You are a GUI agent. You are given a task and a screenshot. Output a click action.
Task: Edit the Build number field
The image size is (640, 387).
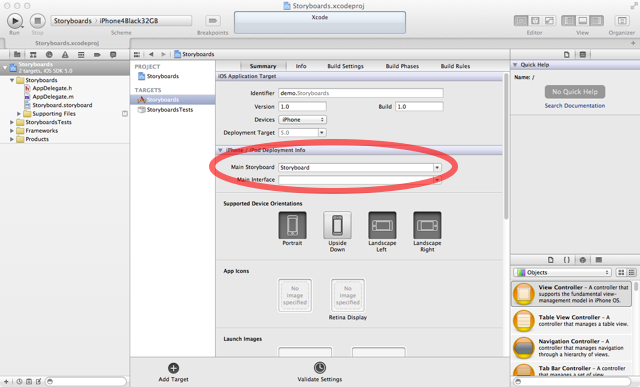pos(419,107)
